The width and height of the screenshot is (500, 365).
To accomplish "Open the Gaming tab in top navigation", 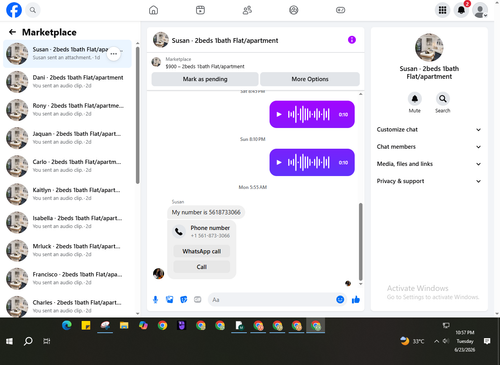I will (340, 10).
